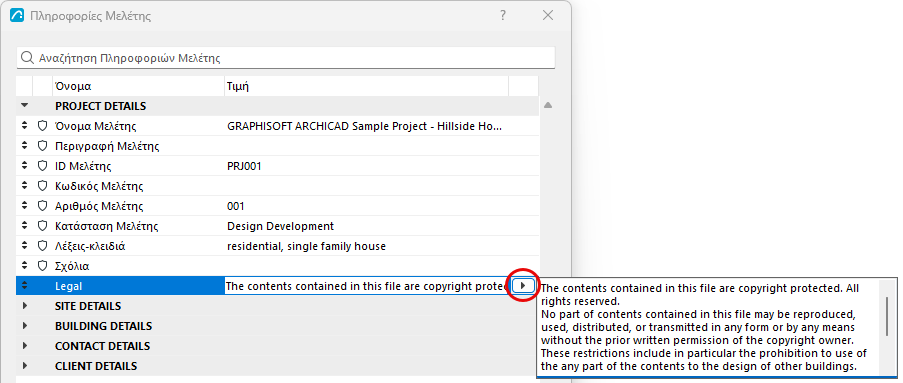Click the empty Σχόλια value cell
The height and width of the screenshot is (383, 903).
(366, 266)
